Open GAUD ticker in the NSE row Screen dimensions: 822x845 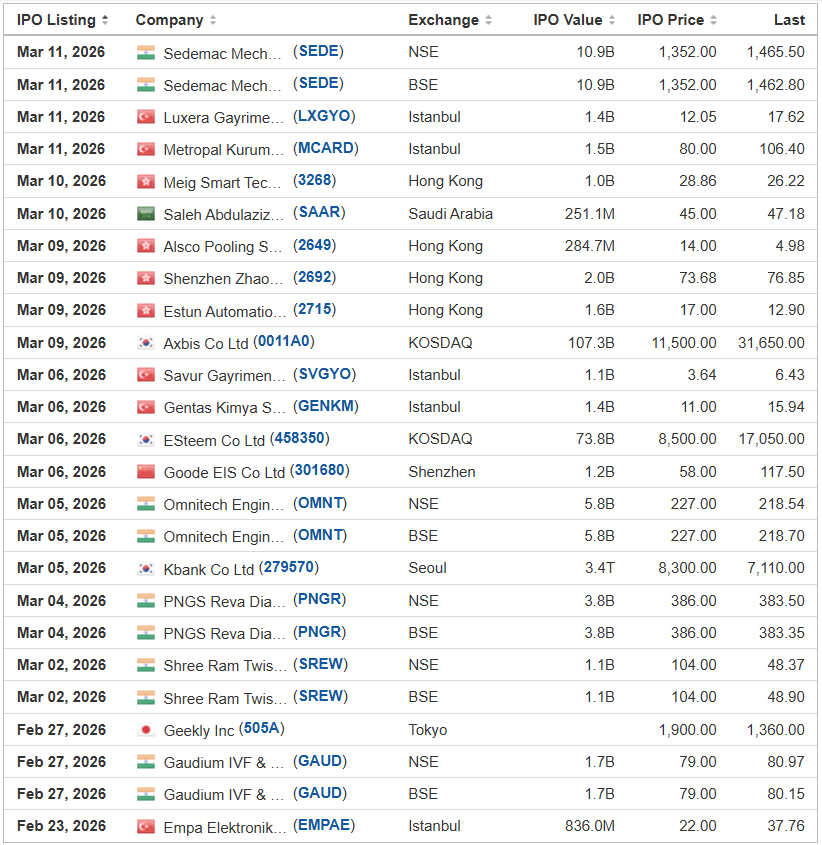(x=320, y=761)
